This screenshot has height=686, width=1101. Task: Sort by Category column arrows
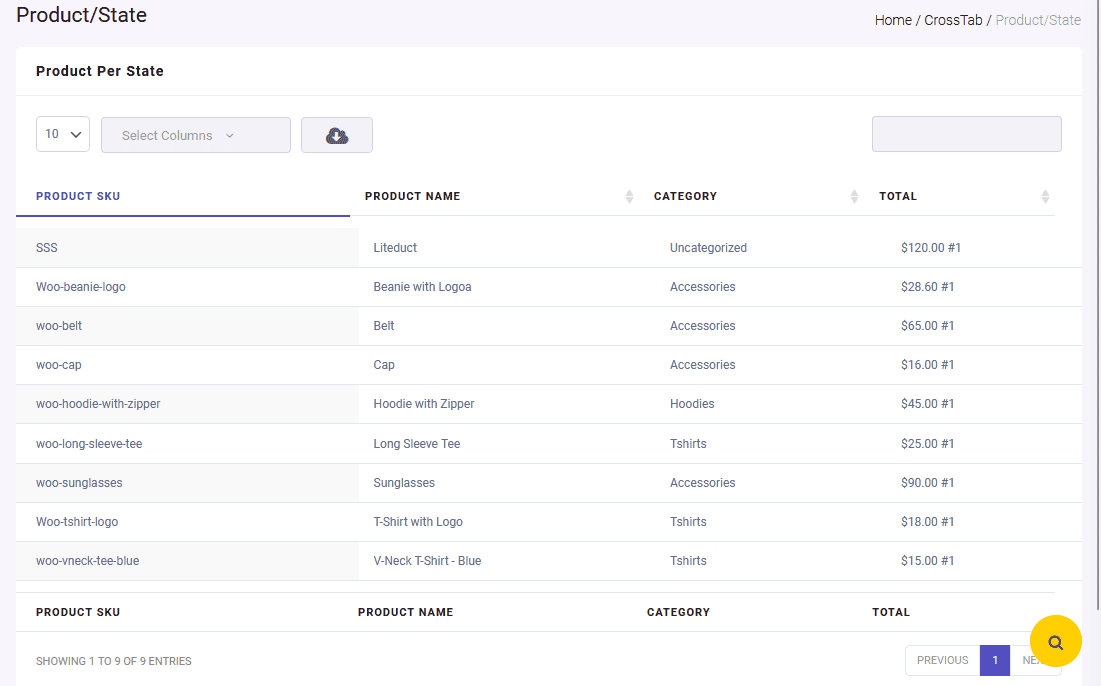[x=854, y=197]
